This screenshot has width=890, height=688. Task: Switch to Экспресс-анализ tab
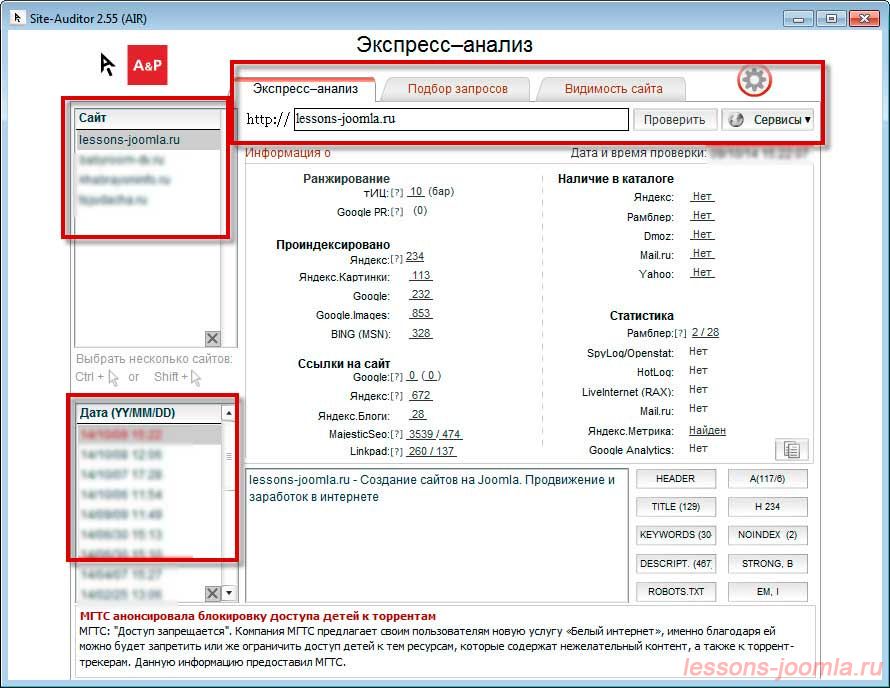tap(305, 89)
